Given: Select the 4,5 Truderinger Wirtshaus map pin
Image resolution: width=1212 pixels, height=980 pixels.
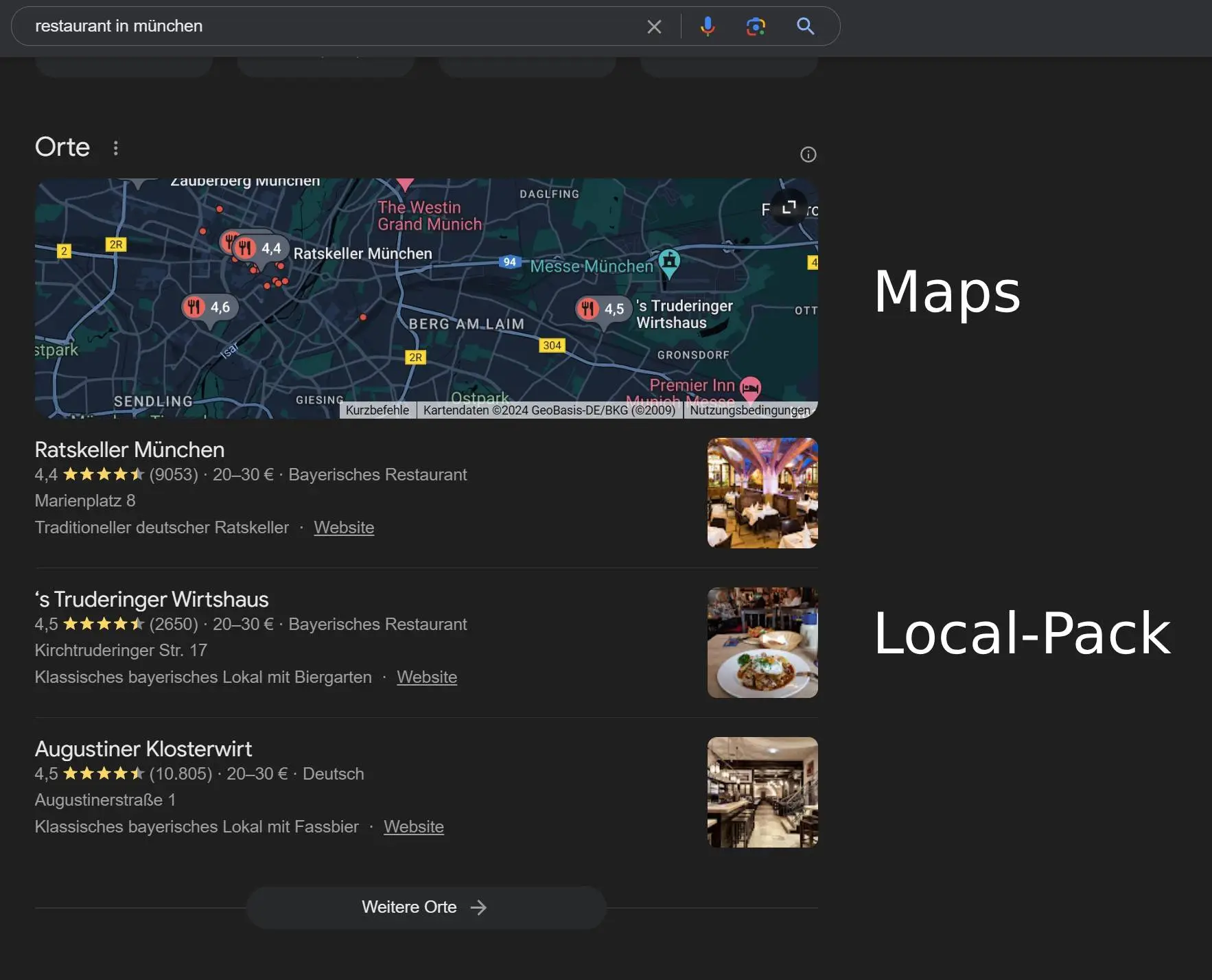Looking at the screenshot, I should point(603,309).
